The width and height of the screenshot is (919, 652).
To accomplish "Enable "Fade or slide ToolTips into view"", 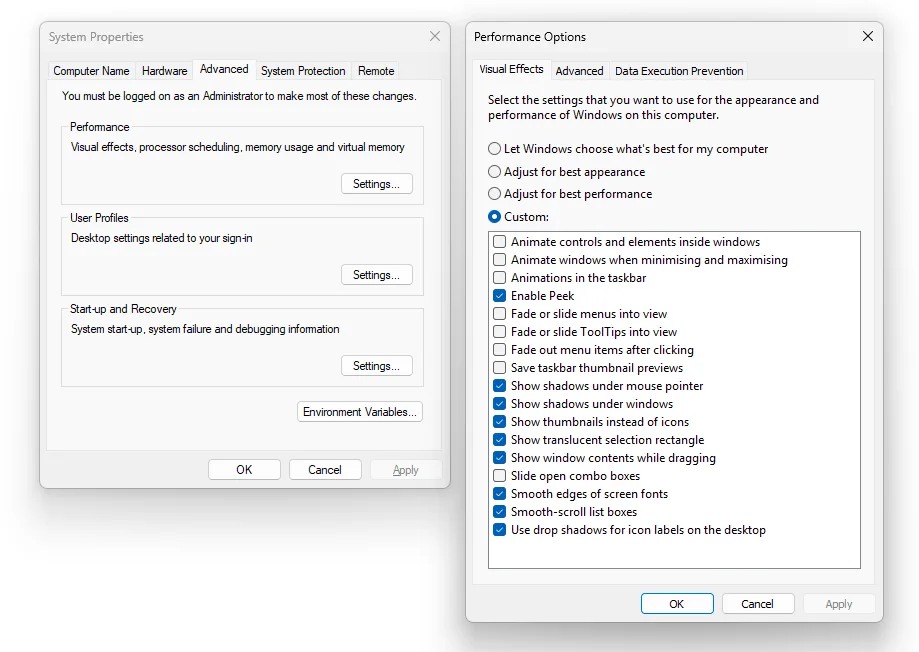I will 499,332.
